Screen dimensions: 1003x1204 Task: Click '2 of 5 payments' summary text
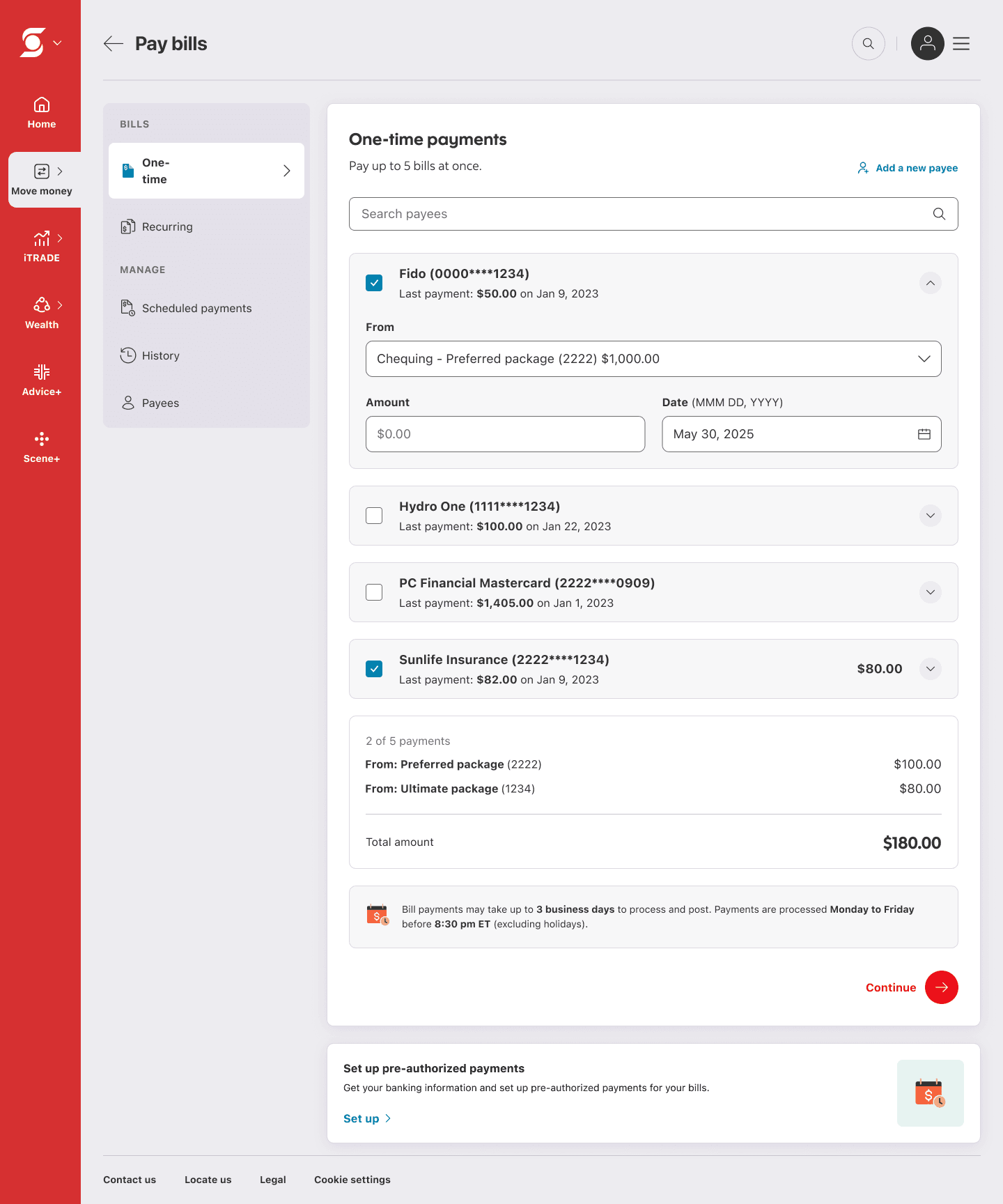(x=408, y=741)
